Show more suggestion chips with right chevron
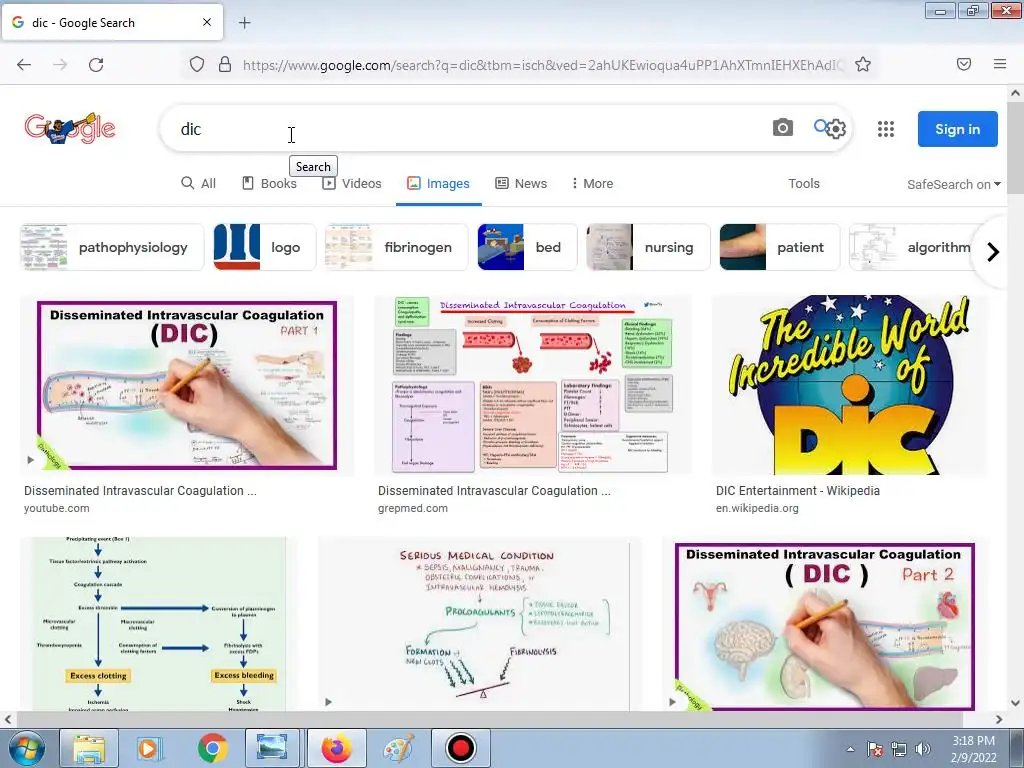 coord(993,251)
